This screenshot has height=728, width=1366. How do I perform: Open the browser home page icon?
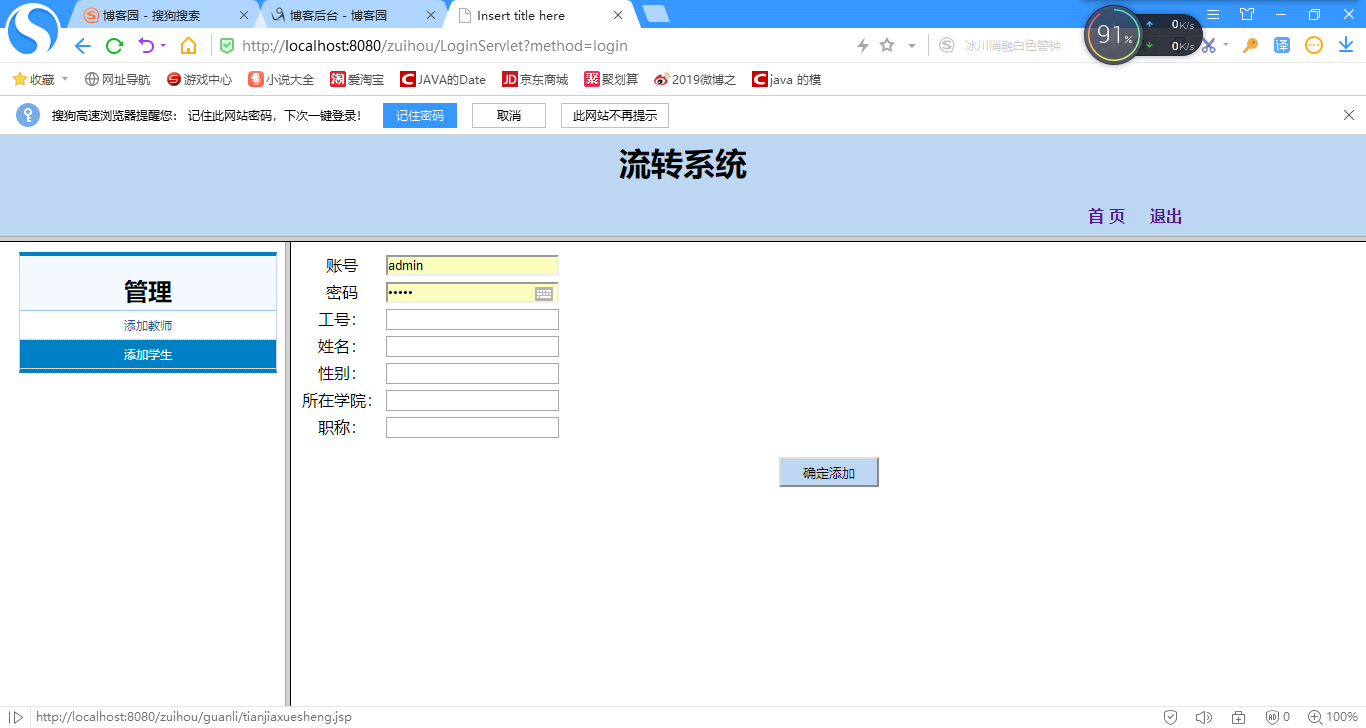pyautogui.click(x=188, y=46)
